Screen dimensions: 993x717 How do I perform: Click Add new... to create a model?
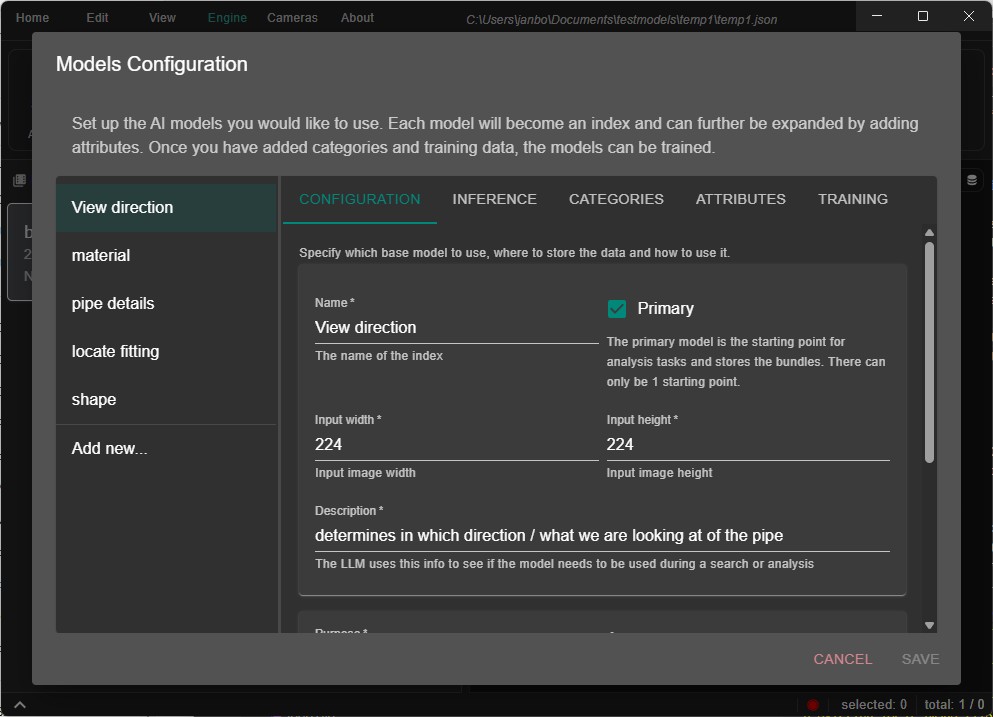(109, 448)
